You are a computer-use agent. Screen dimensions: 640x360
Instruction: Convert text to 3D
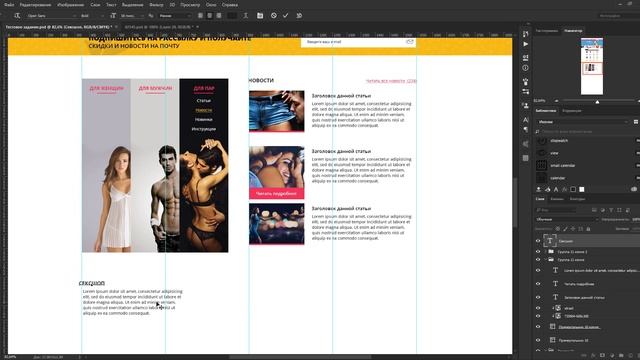(x=299, y=16)
